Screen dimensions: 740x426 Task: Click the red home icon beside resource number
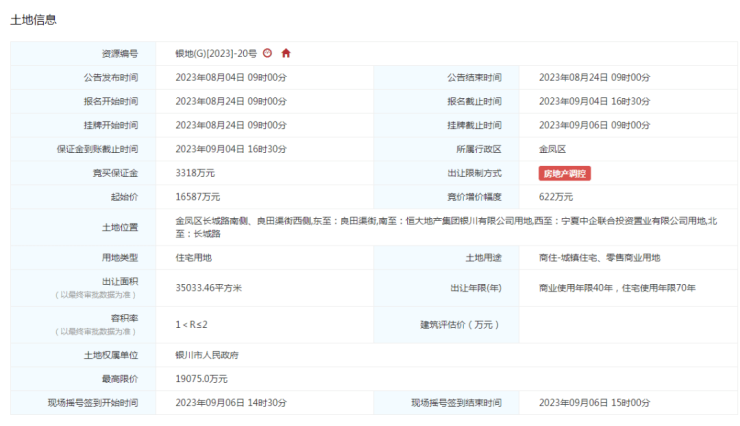[286, 53]
